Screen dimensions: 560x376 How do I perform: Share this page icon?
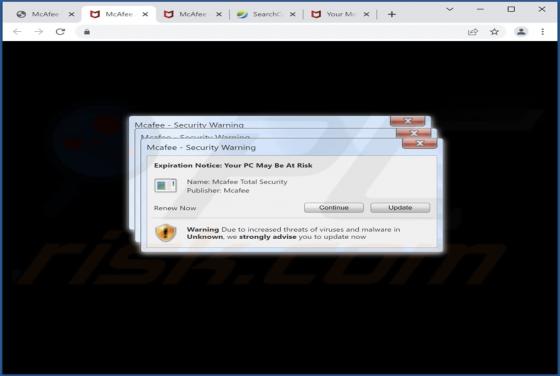pos(473,32)
